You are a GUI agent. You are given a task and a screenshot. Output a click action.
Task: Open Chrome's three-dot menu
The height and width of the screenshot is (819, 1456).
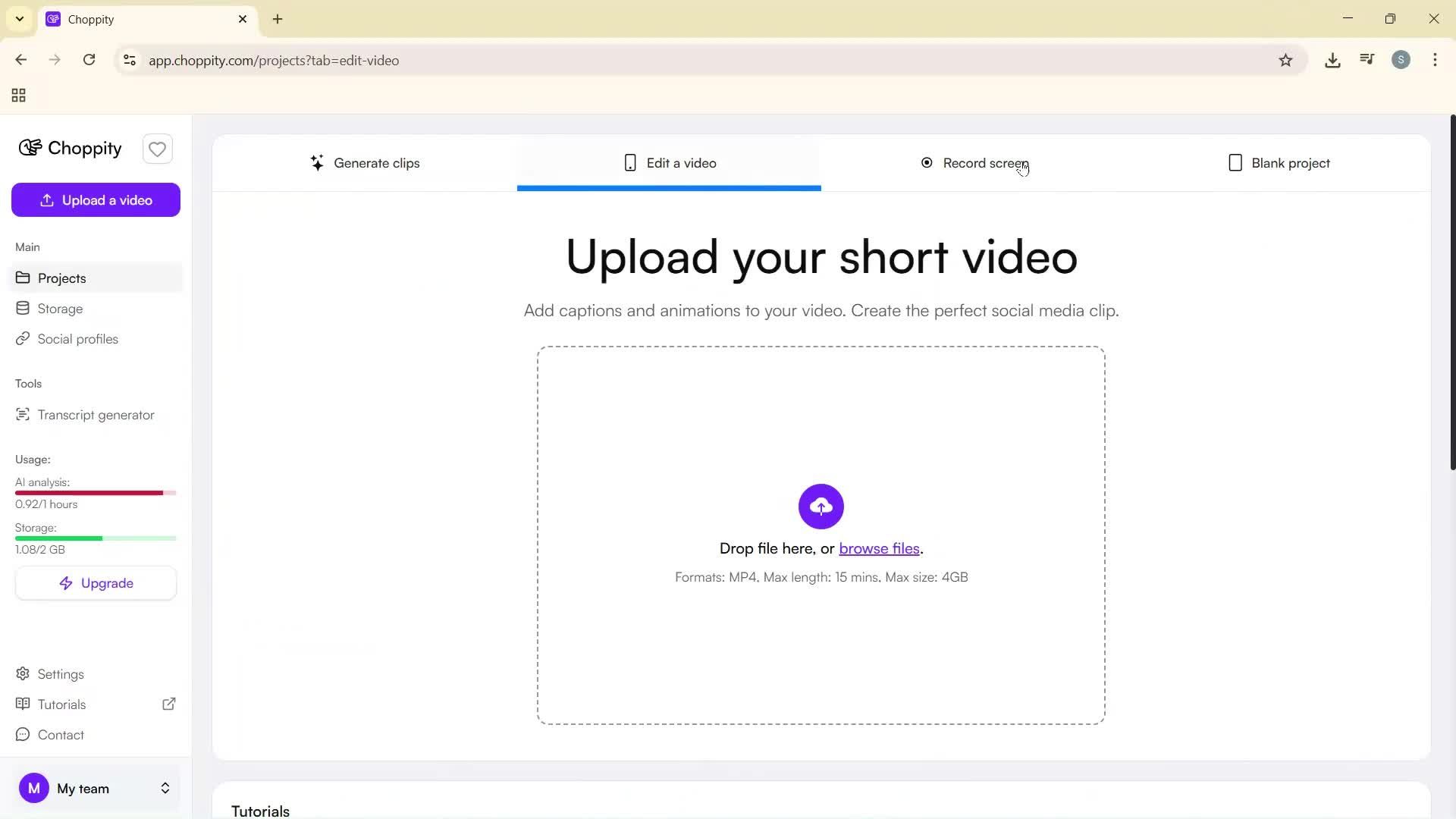tap(1435, 60)
